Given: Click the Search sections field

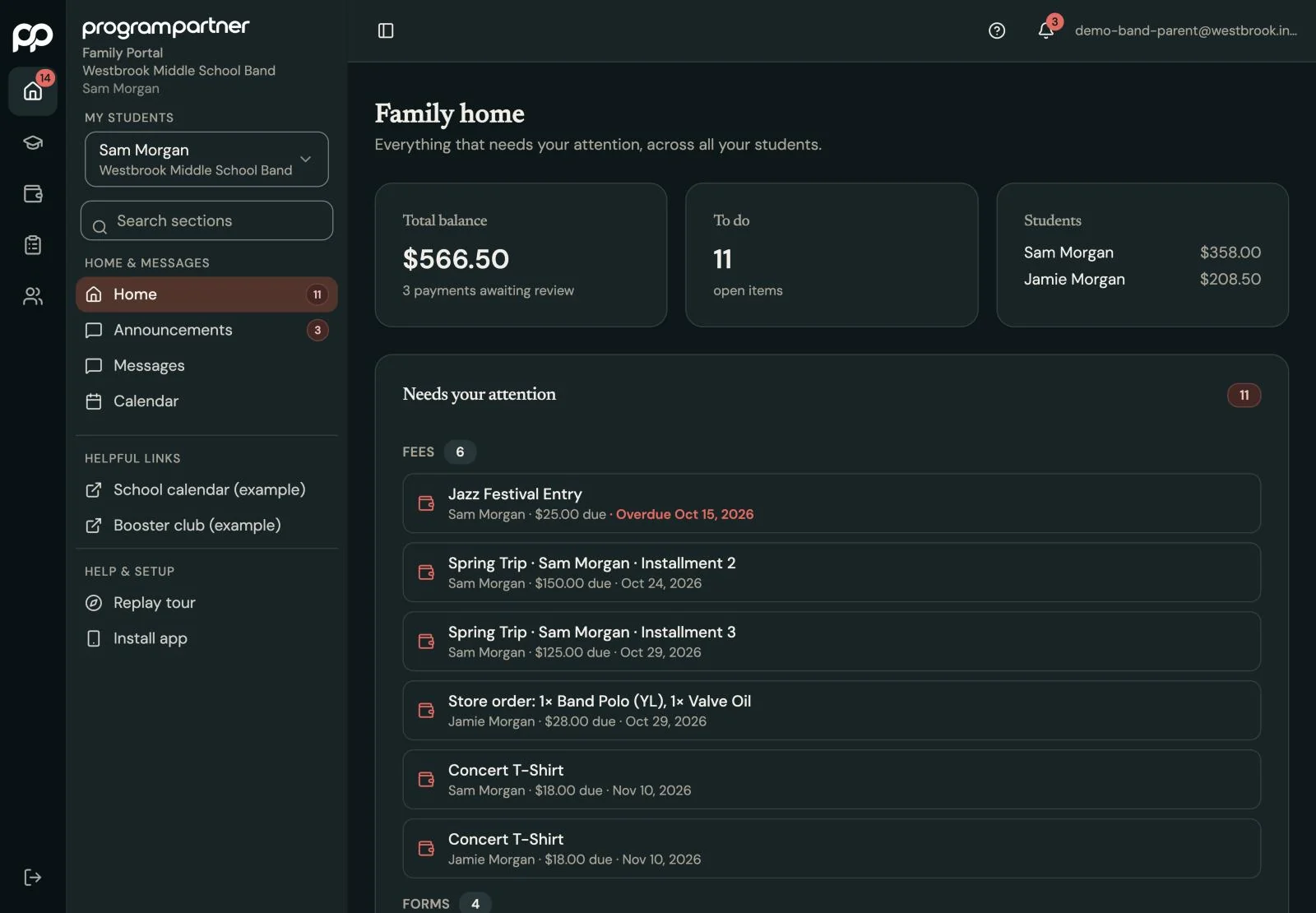Looking at the screenshot, I should [x=206, y=220].
